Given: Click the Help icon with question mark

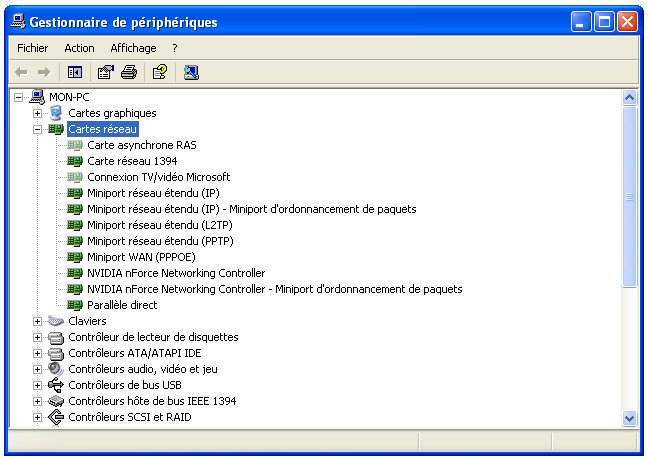Looking at the screenshot, I should [159, 72].
